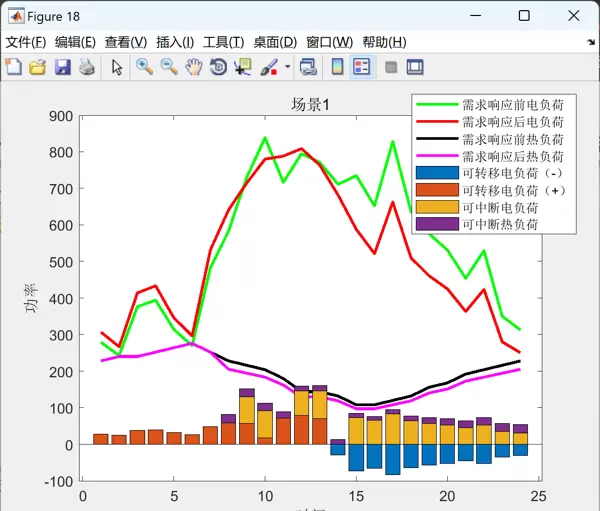
Task: Select the Zoom In magnifier tool
Action: point(145,67)
